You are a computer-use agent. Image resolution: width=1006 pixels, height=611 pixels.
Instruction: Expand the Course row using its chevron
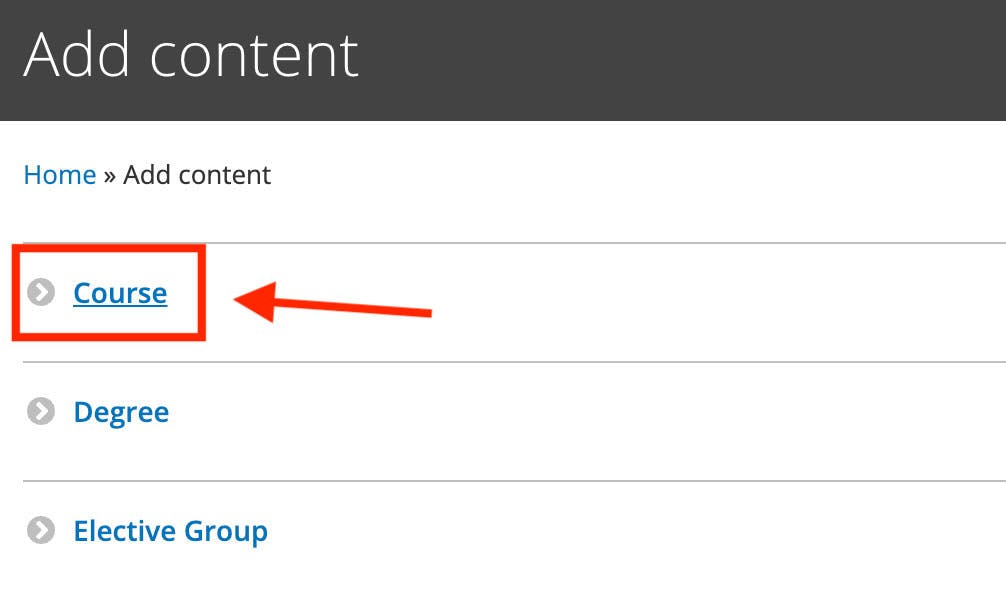pyautogui.click(x=41, y=293)
